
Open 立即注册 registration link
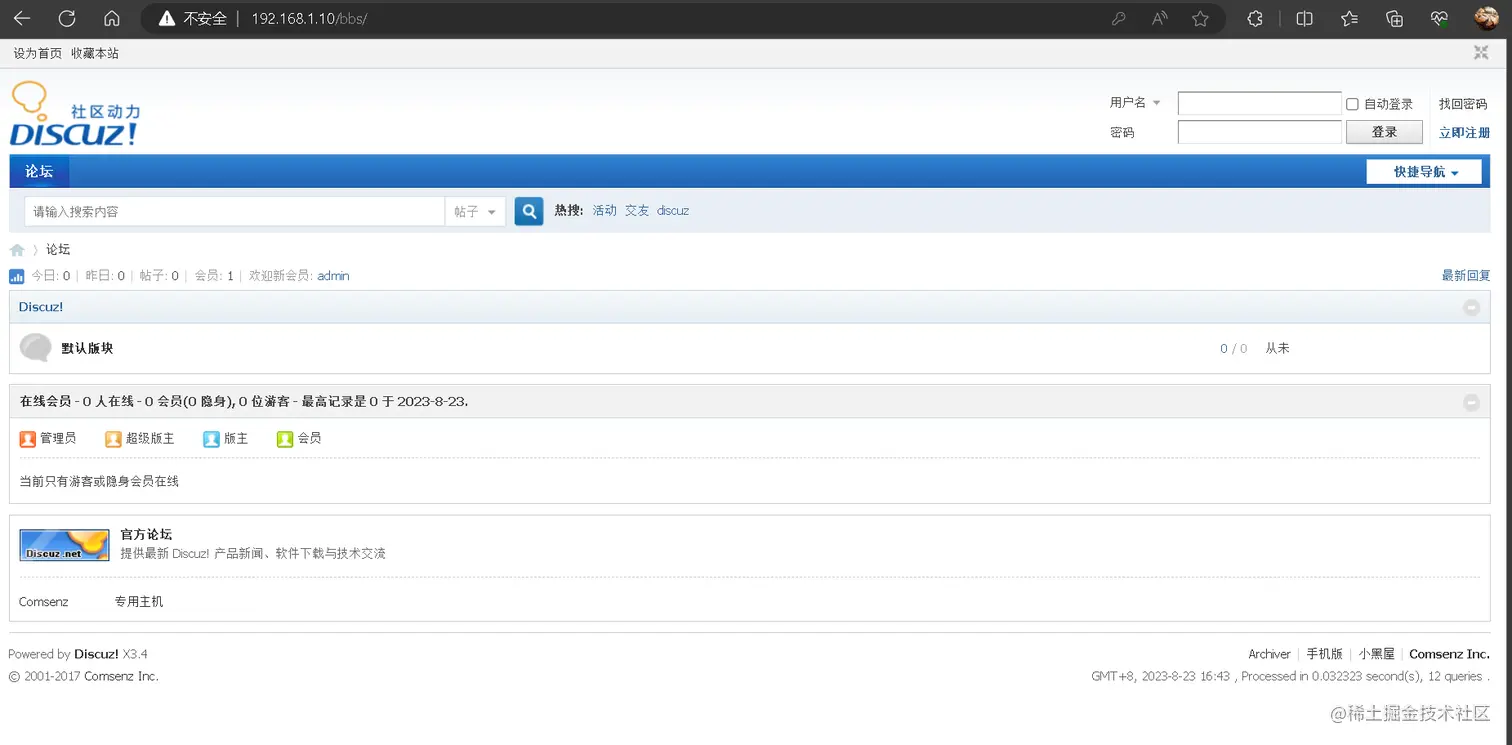coord(1464,133)
